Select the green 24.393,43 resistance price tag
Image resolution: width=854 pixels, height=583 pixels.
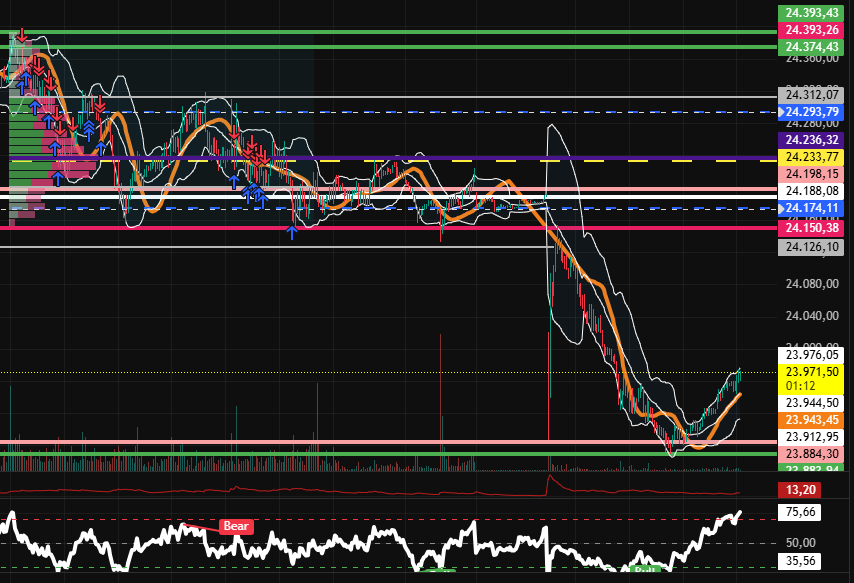click(812, 13)
